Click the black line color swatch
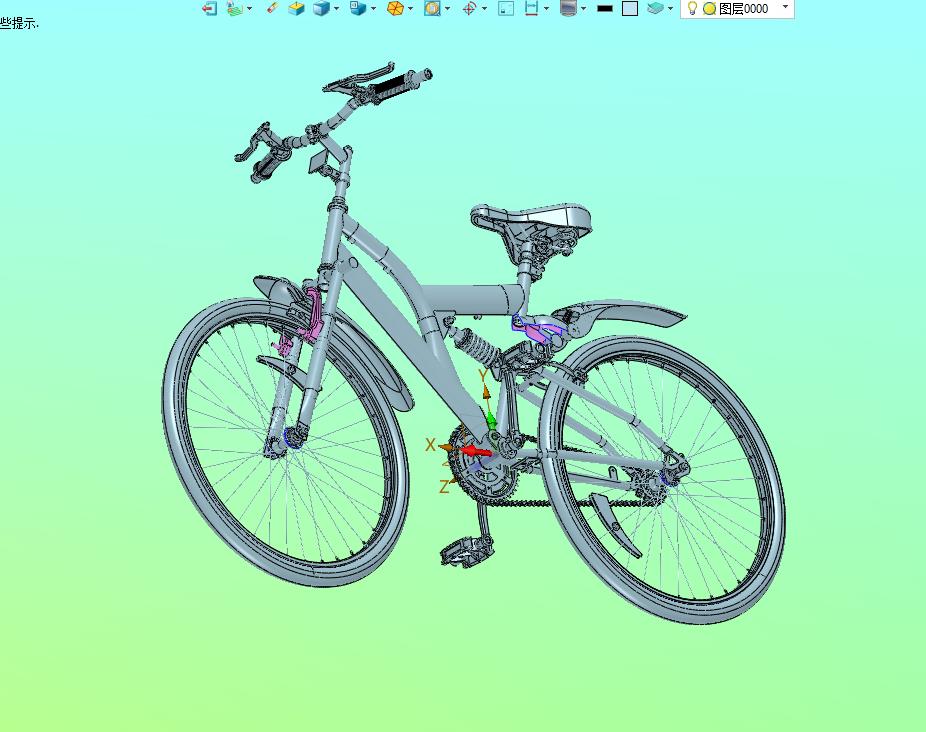This screenshot has width=926, height=732. (605, 8)
